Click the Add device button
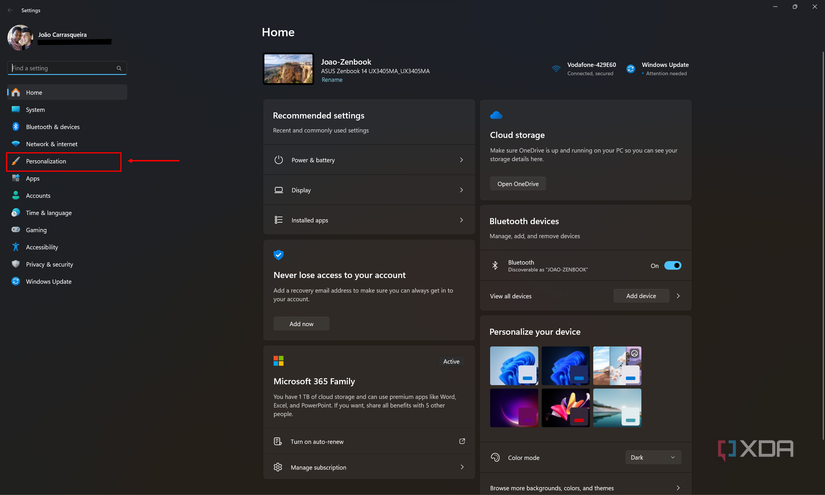Screen dimensions: 825x495 point(641,296)
